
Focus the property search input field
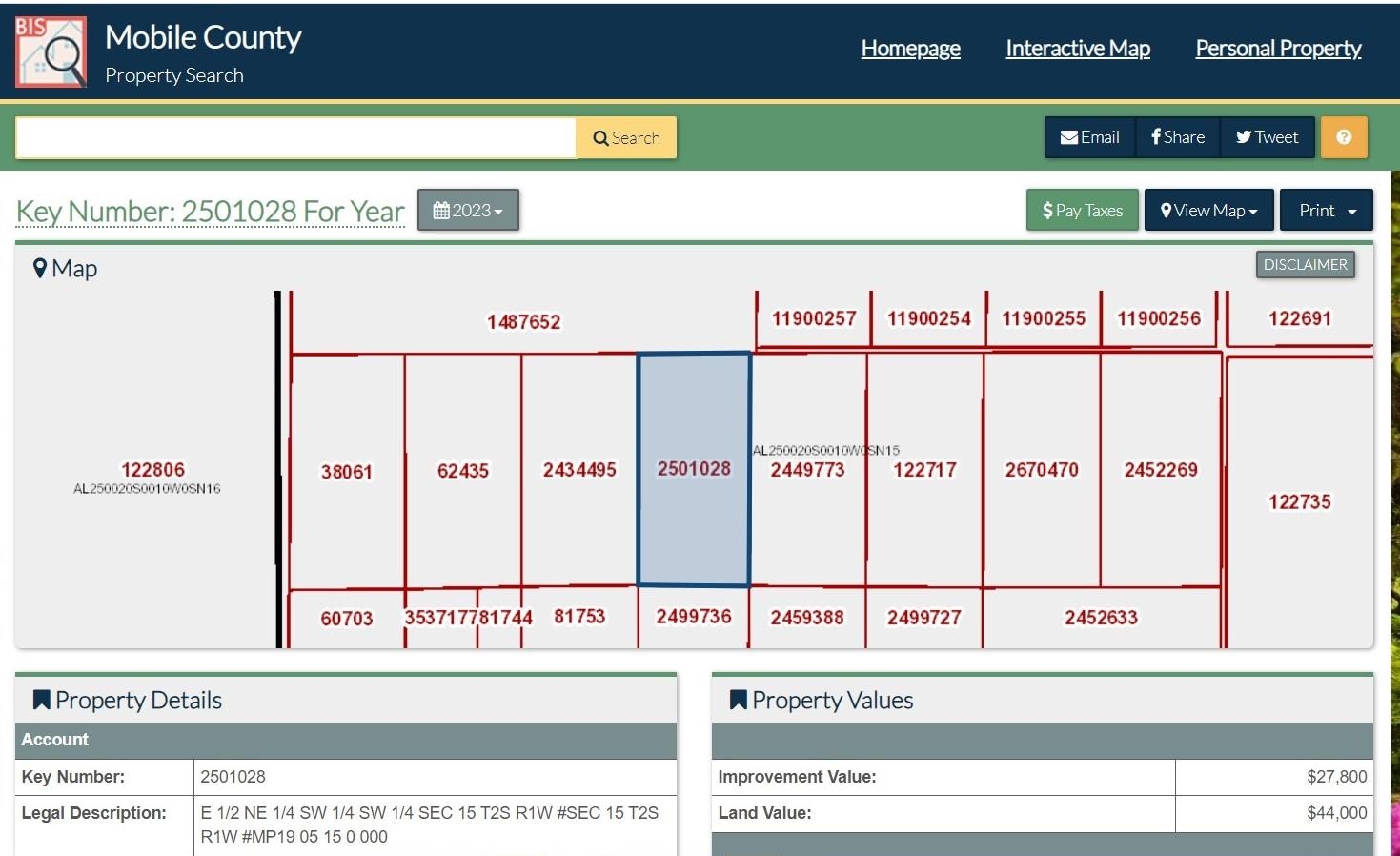coord(296,138)
